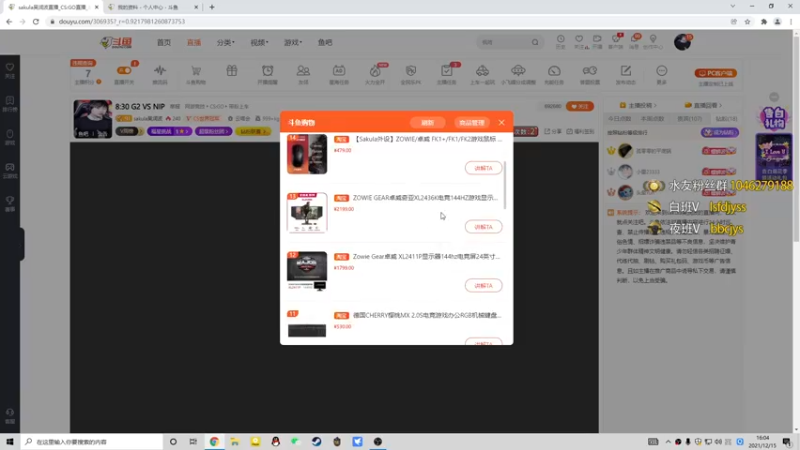Open 鱼吧 in top navigation

coord(325,42)
